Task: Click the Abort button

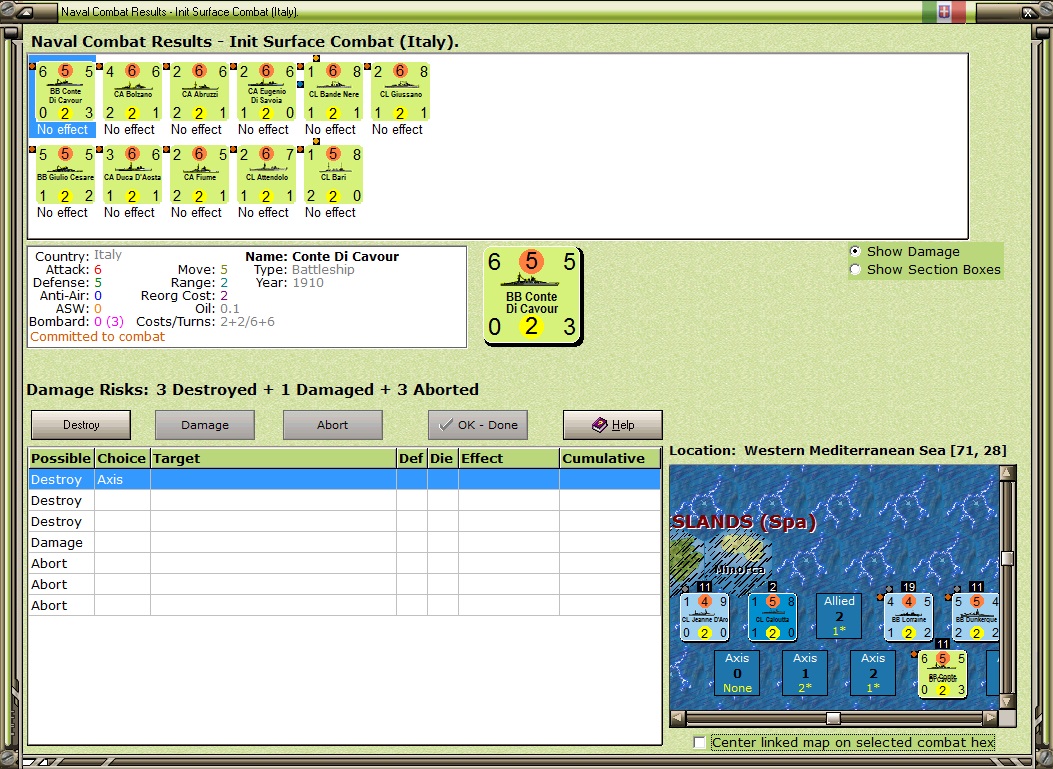Action: (332, 425)
